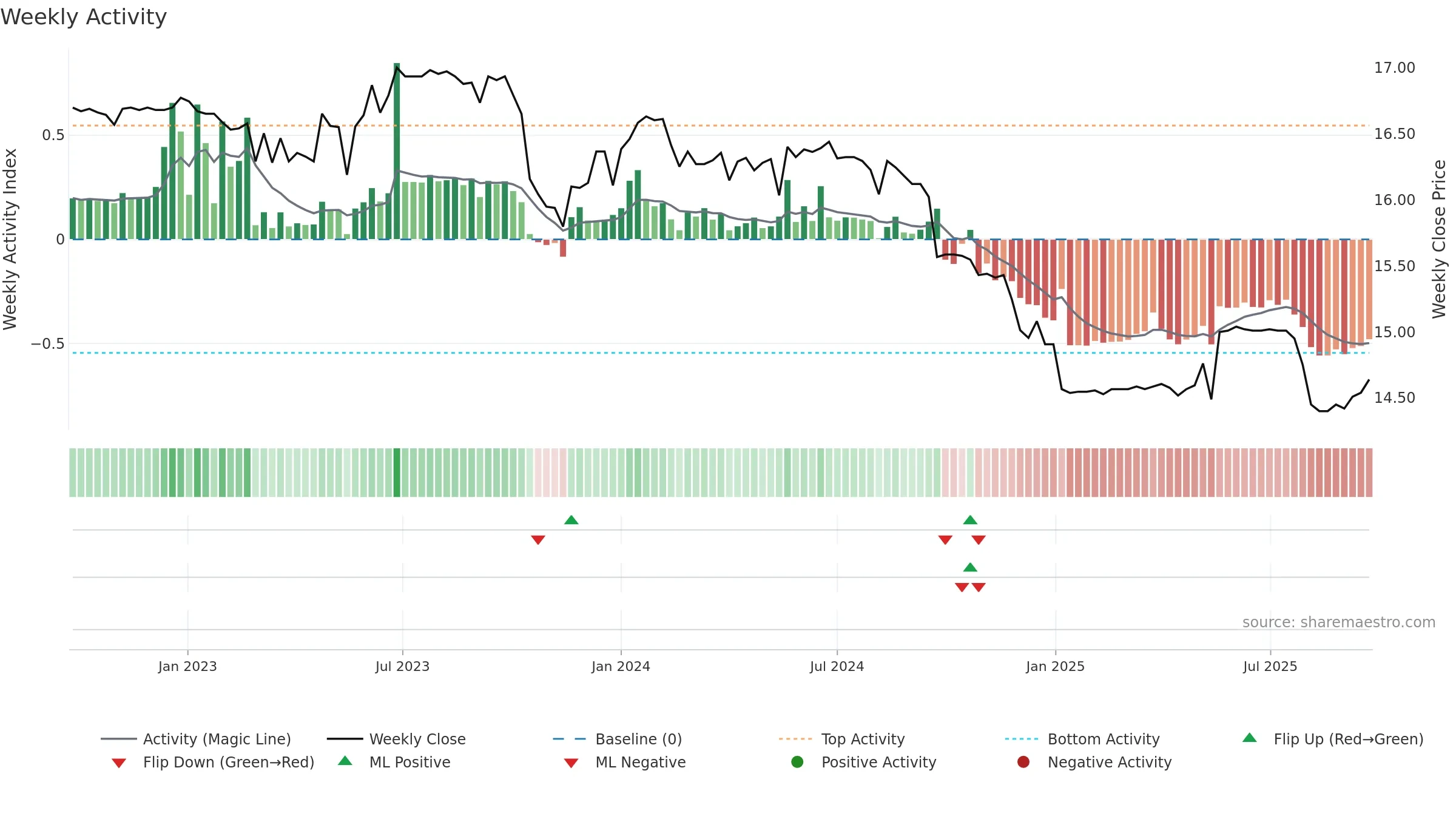
Task: Toggle Flip Down (Green→Red) legend entry
Action: coord(213,762)
